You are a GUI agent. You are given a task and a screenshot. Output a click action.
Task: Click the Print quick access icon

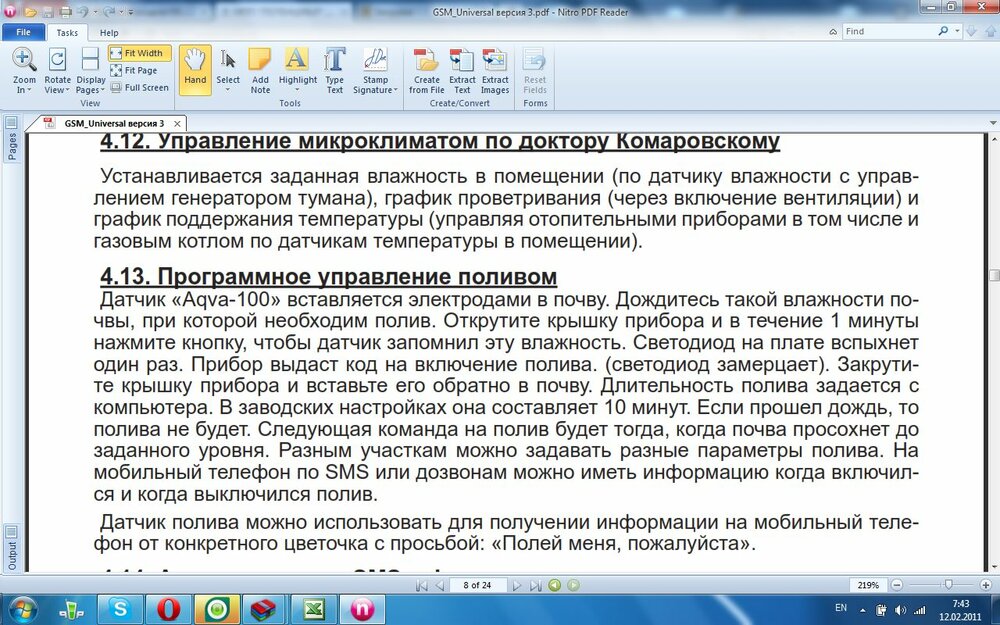pos(65,11)
